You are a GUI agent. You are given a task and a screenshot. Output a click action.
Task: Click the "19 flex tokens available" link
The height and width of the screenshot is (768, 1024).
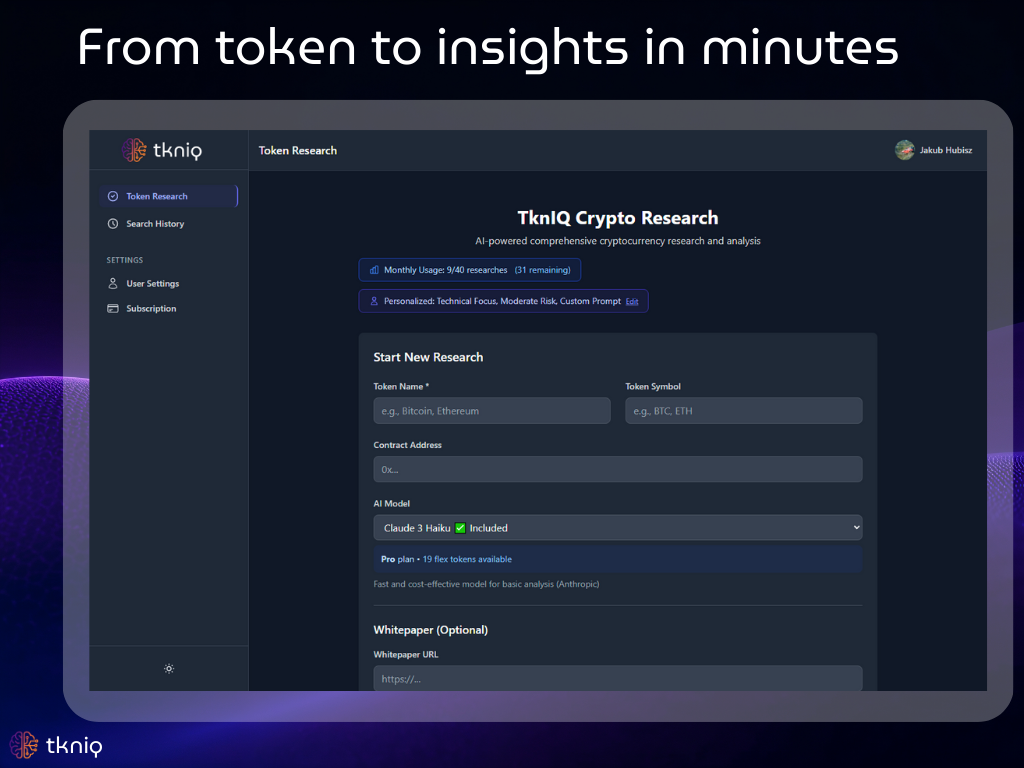(x=467, y=559)
